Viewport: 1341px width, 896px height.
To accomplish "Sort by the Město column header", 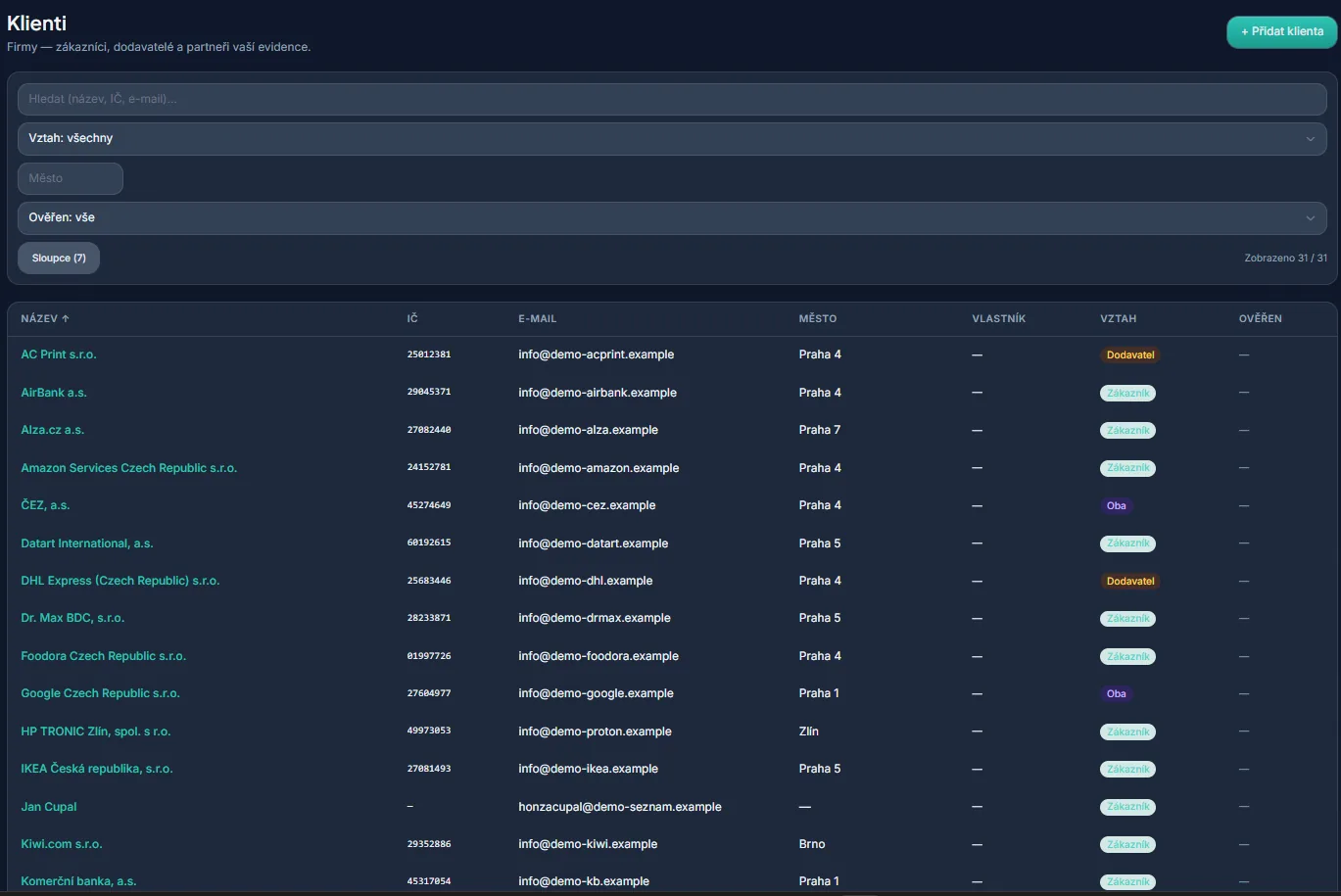I will (x=818, y=318).
